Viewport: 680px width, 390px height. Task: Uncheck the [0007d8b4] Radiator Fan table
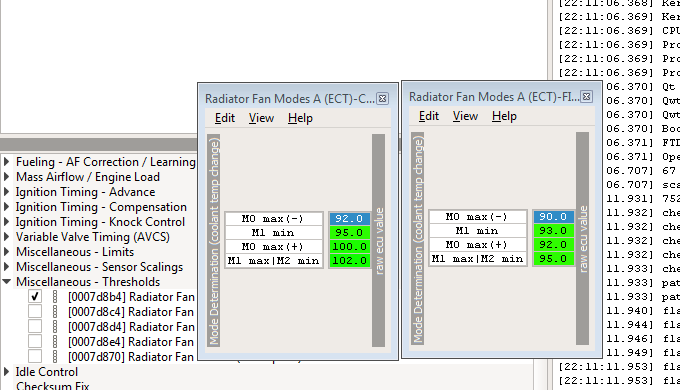35,297
